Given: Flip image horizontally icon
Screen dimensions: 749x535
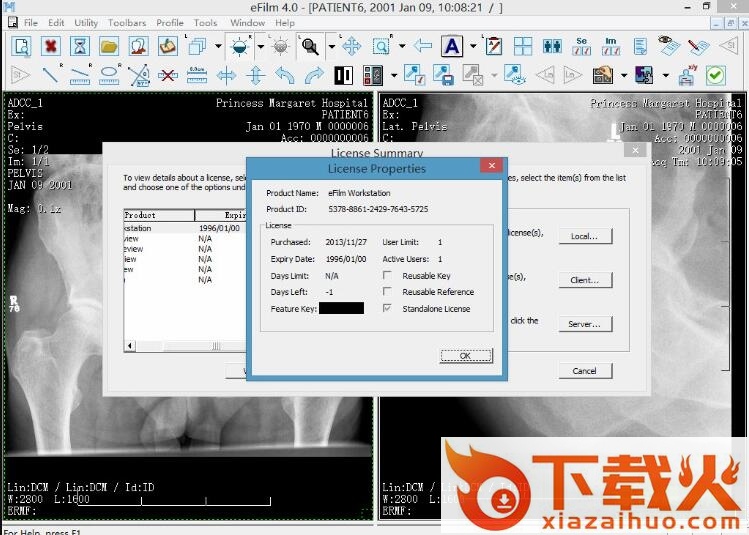Looking at the screenshot, I should point(226,75).
